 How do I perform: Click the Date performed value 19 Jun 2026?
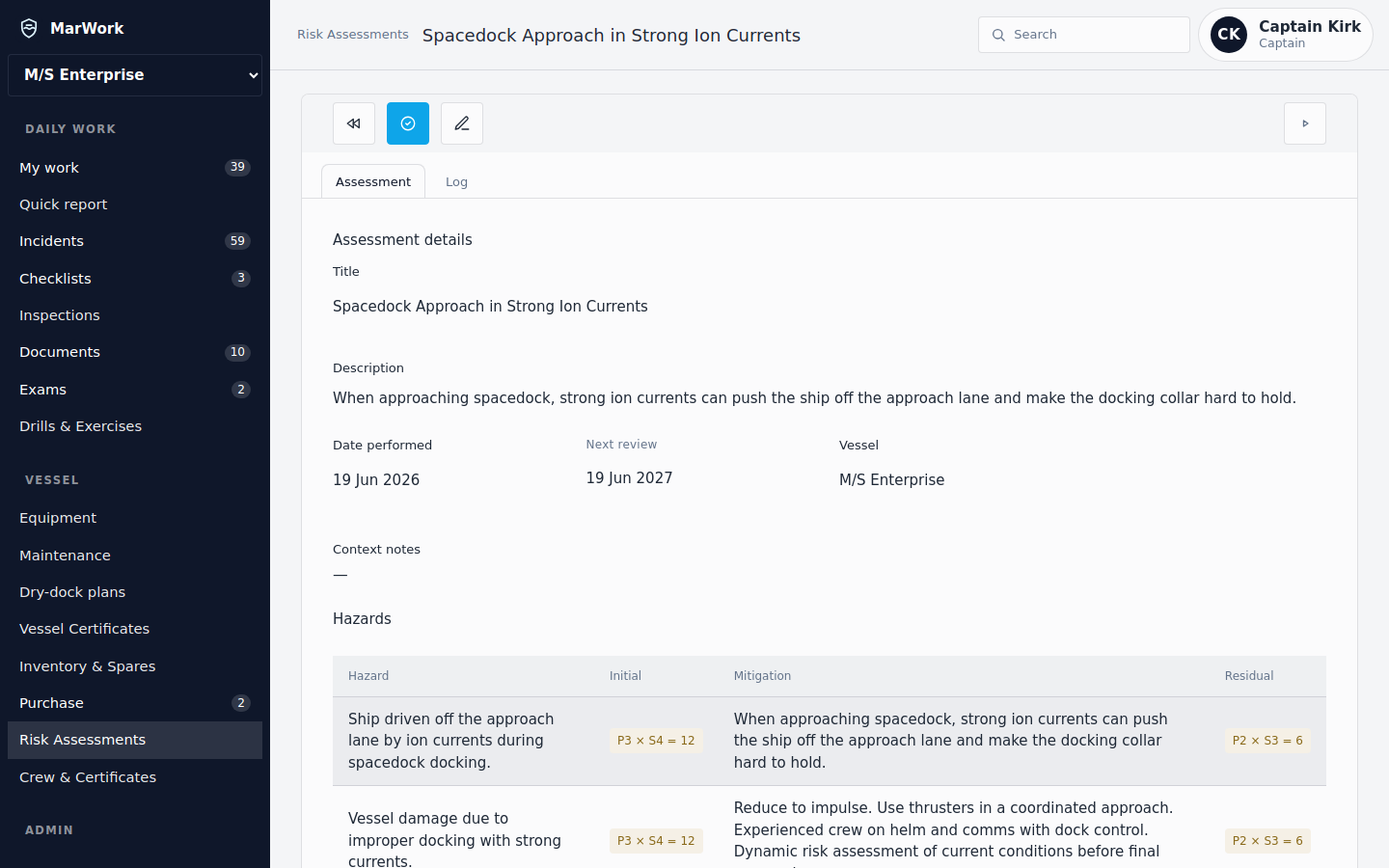pyautogui.click(x=376, y=480)
